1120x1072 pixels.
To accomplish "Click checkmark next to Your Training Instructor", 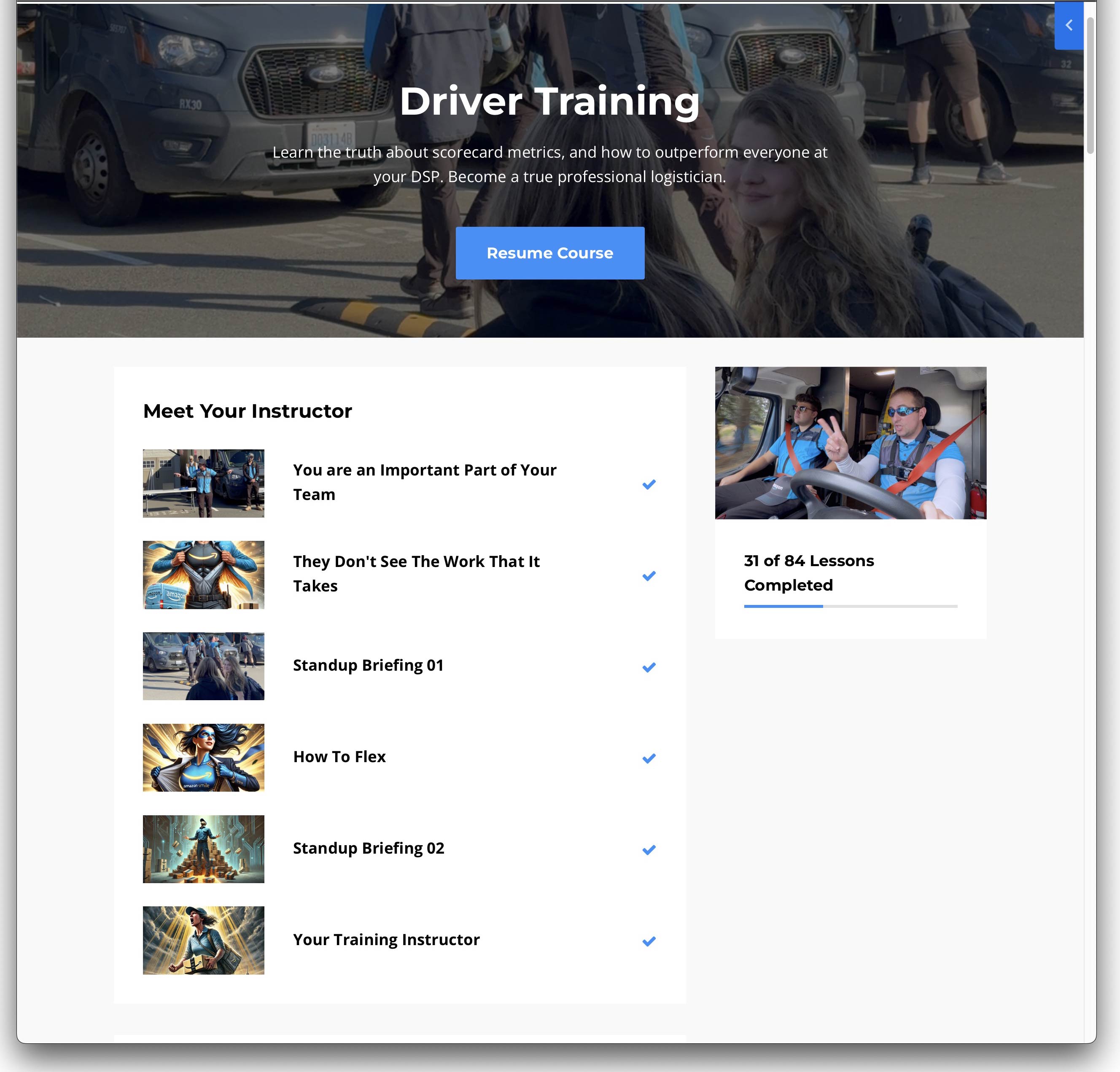I will [649, 941].
